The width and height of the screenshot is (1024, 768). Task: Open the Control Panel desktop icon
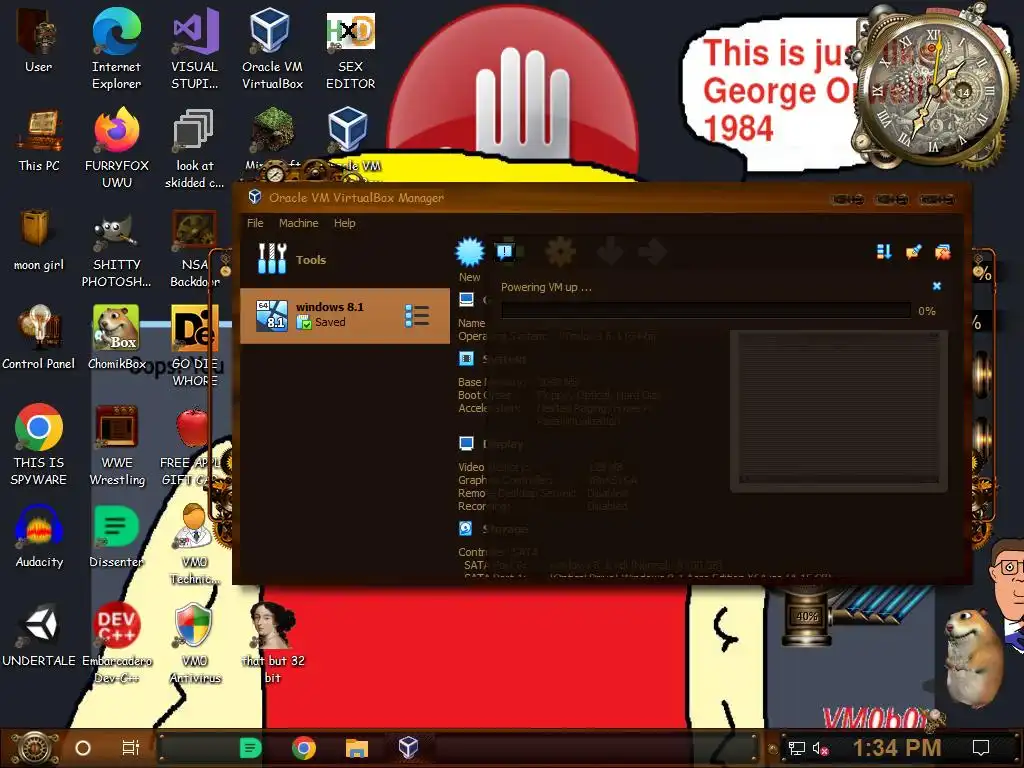click(39, 338)
